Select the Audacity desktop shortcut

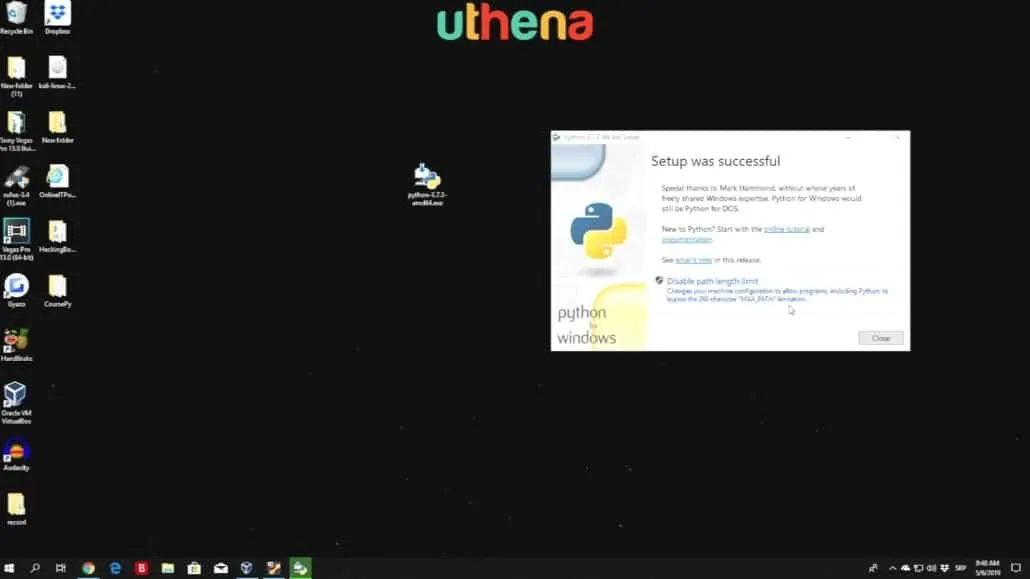[16, 454]
